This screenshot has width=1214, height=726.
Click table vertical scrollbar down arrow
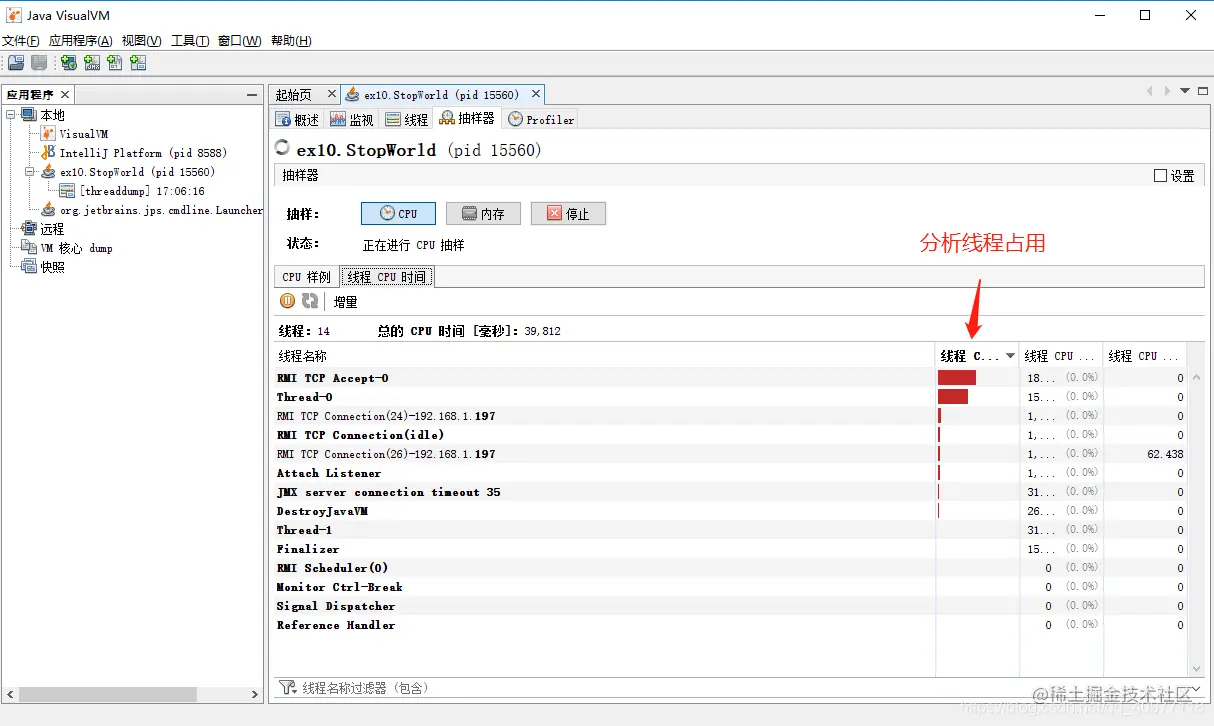click(1197, 668)
